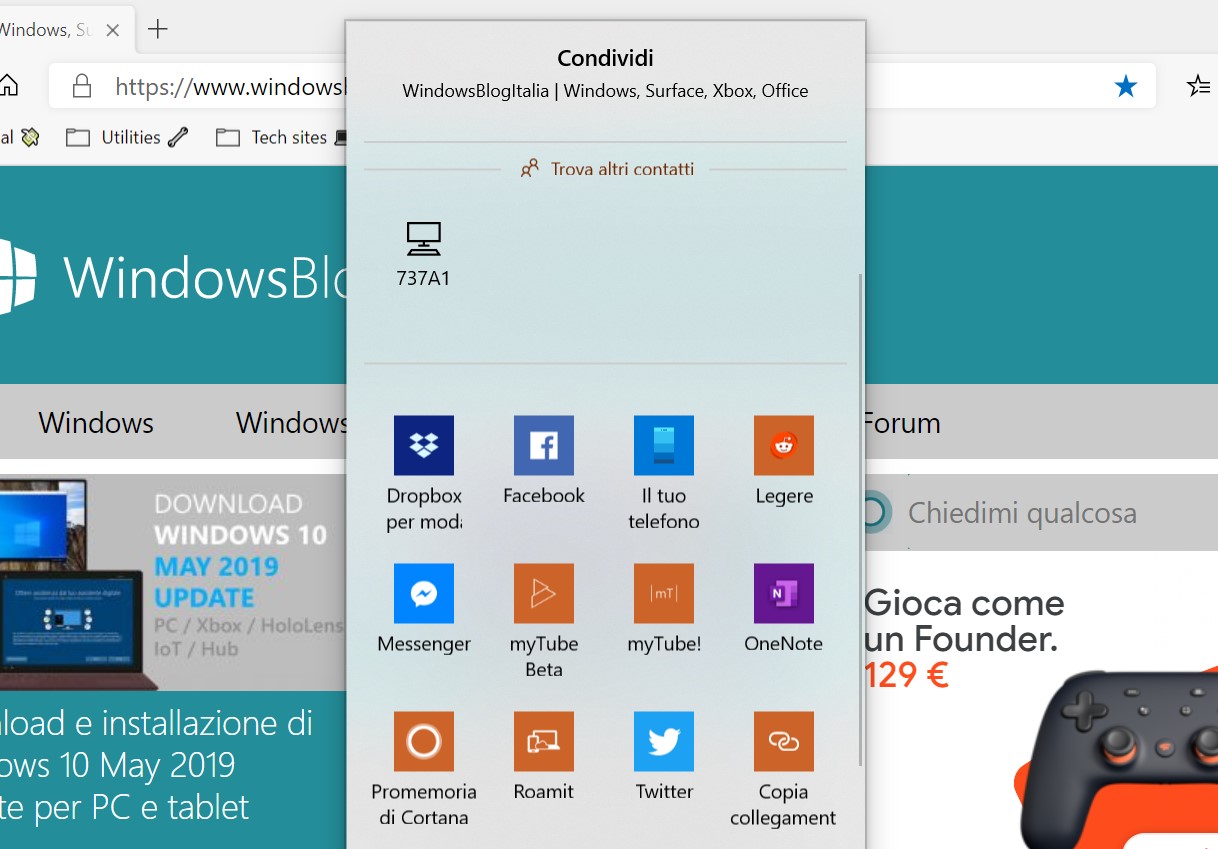The image size is (1218, 849).
Task: Click the share panel vertical scrollbar
Action: 860,518
